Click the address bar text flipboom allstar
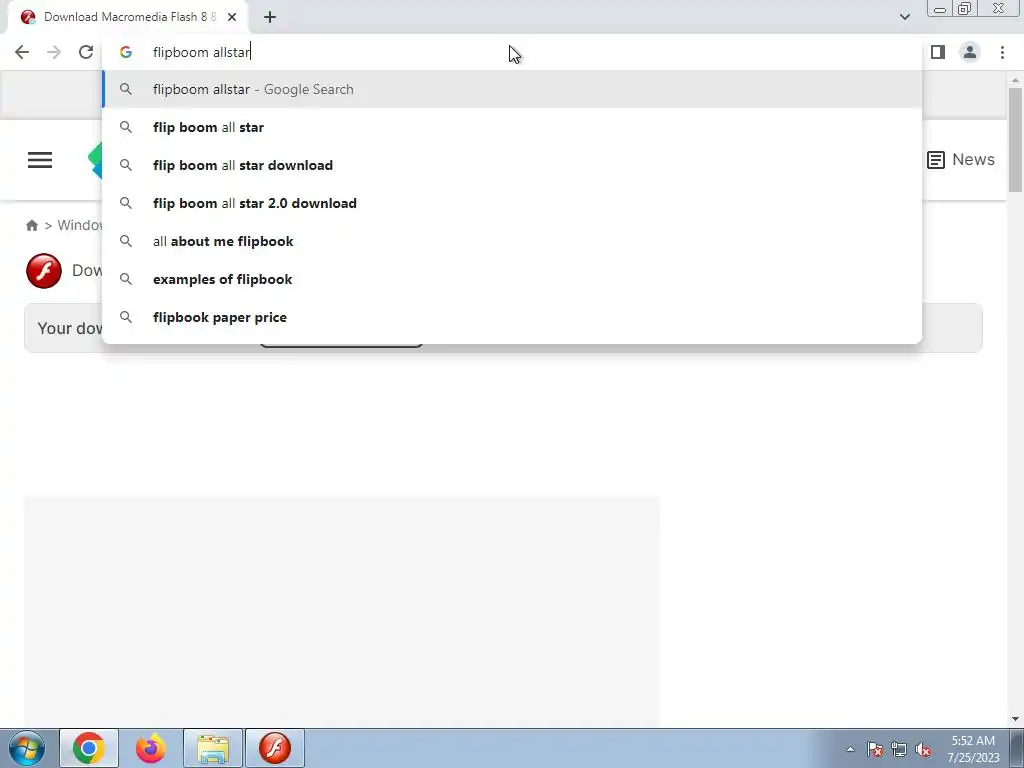 pos(201,52)
